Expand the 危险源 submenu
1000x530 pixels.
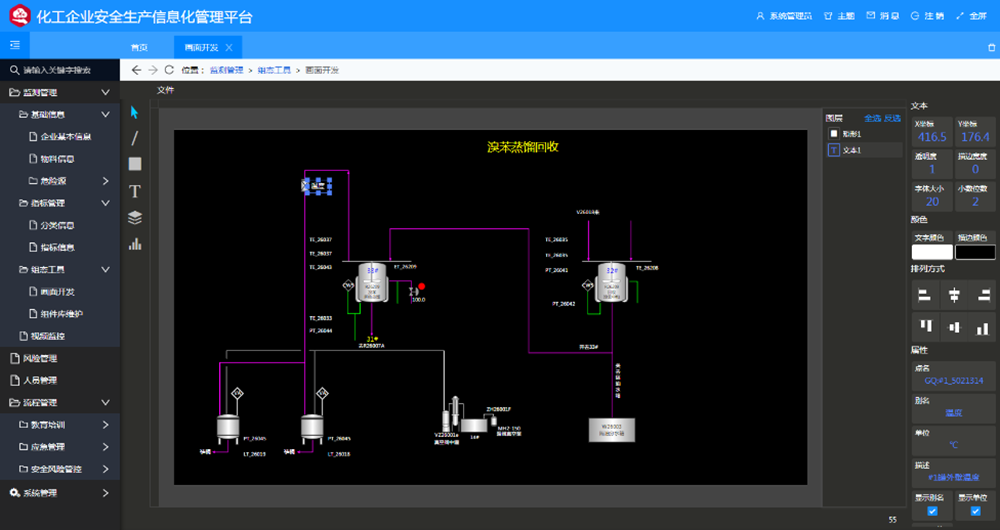(105, 181)
